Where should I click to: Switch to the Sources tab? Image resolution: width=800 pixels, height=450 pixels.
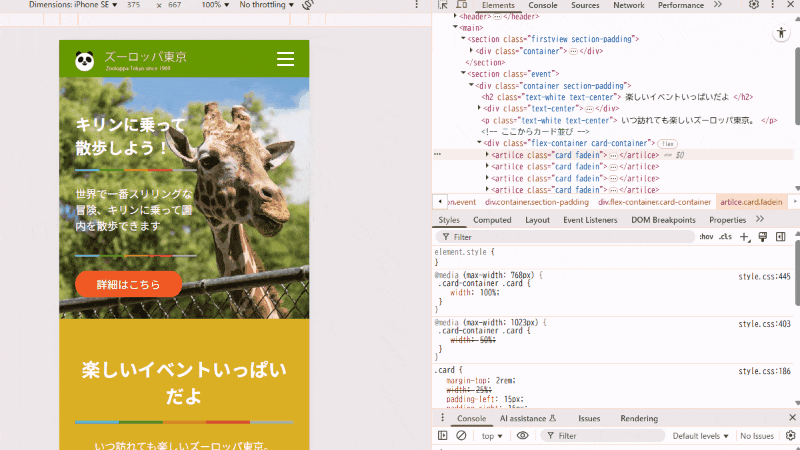point(585,5)
